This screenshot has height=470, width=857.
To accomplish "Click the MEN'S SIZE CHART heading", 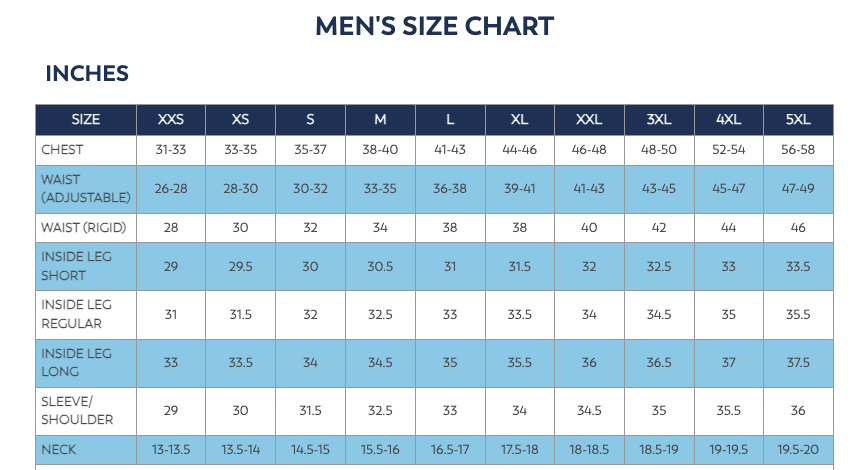I will (434, 26).
